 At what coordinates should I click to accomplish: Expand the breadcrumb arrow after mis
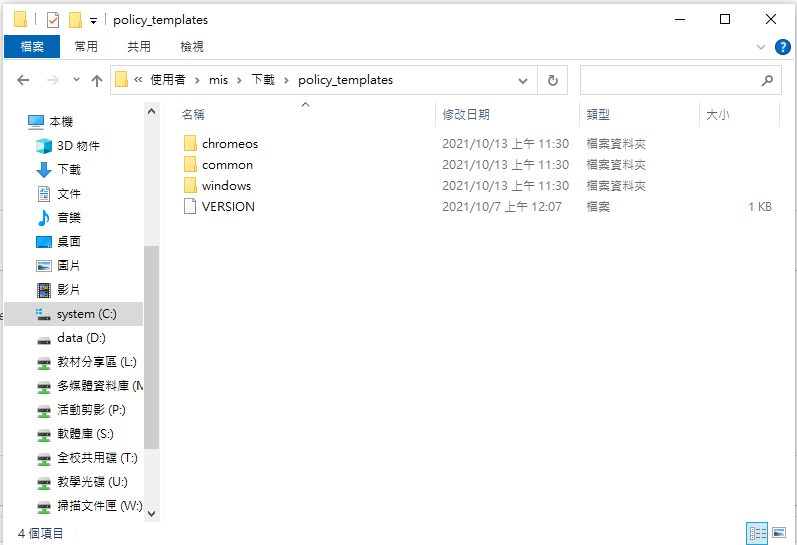239,80
